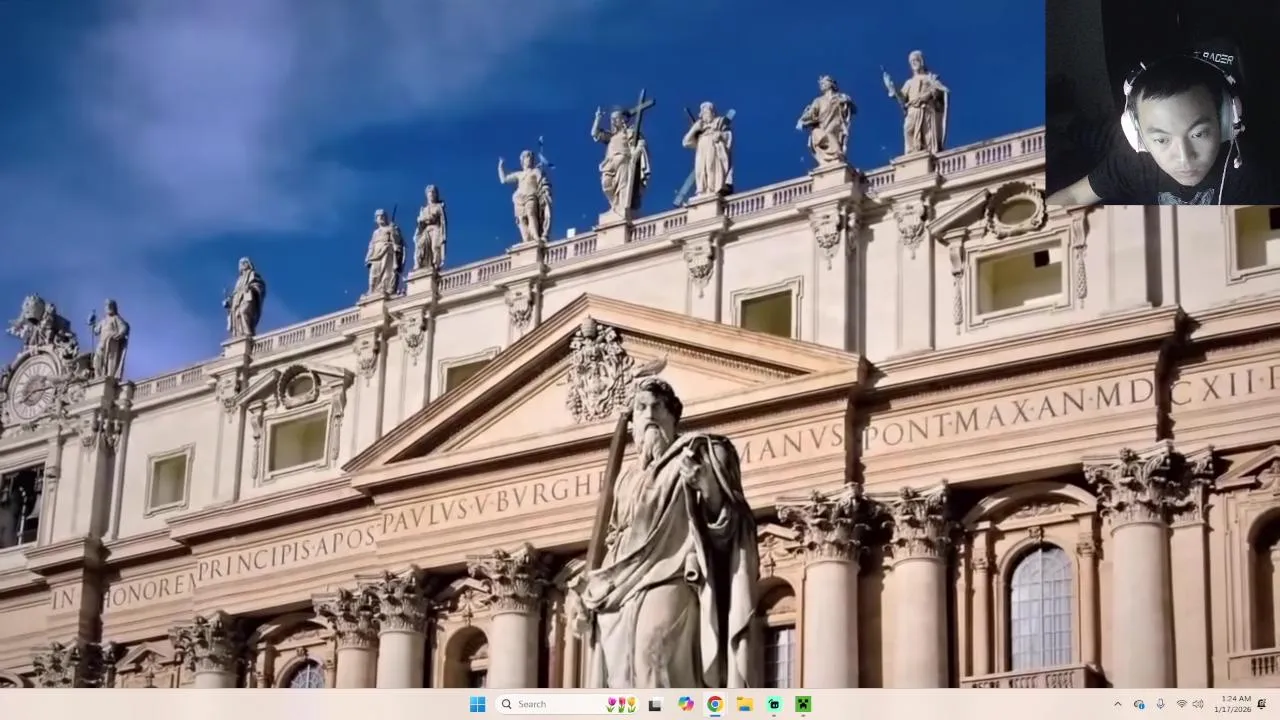1280x720 pixels.
Task: Click the webcam overlay thumbnail
Action: 1163,102
